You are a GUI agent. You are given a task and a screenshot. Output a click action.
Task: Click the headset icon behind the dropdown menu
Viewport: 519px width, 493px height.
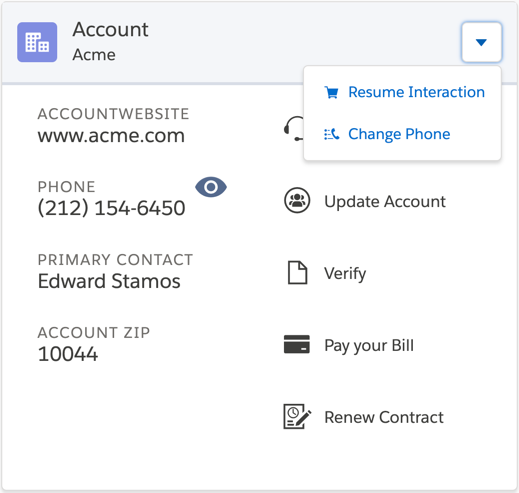tap(294, 129)
